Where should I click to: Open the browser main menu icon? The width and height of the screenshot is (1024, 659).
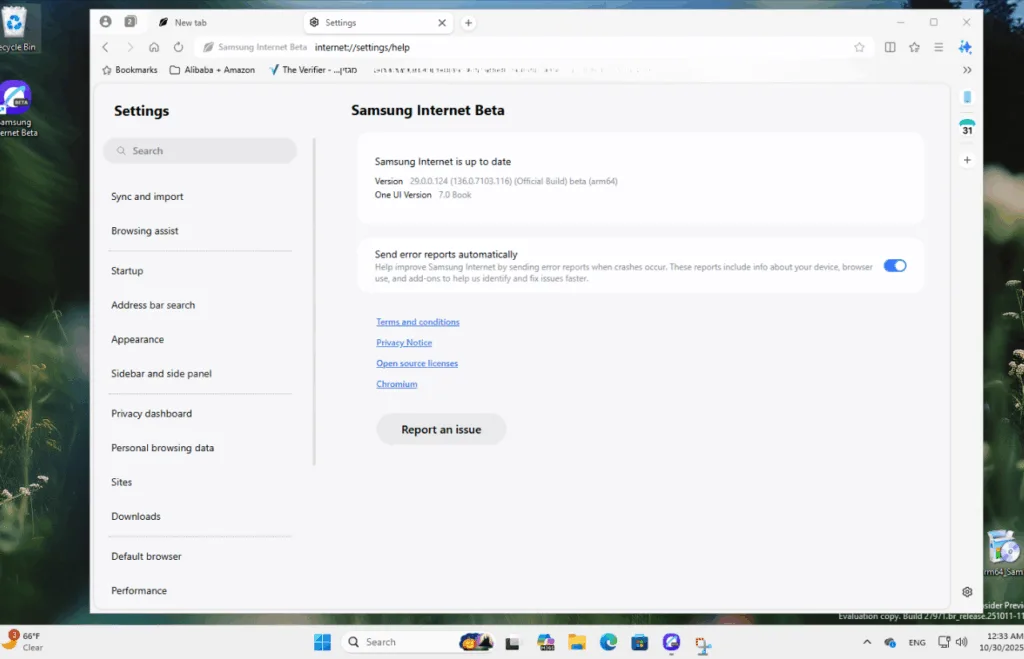click(x=938, y=47)
